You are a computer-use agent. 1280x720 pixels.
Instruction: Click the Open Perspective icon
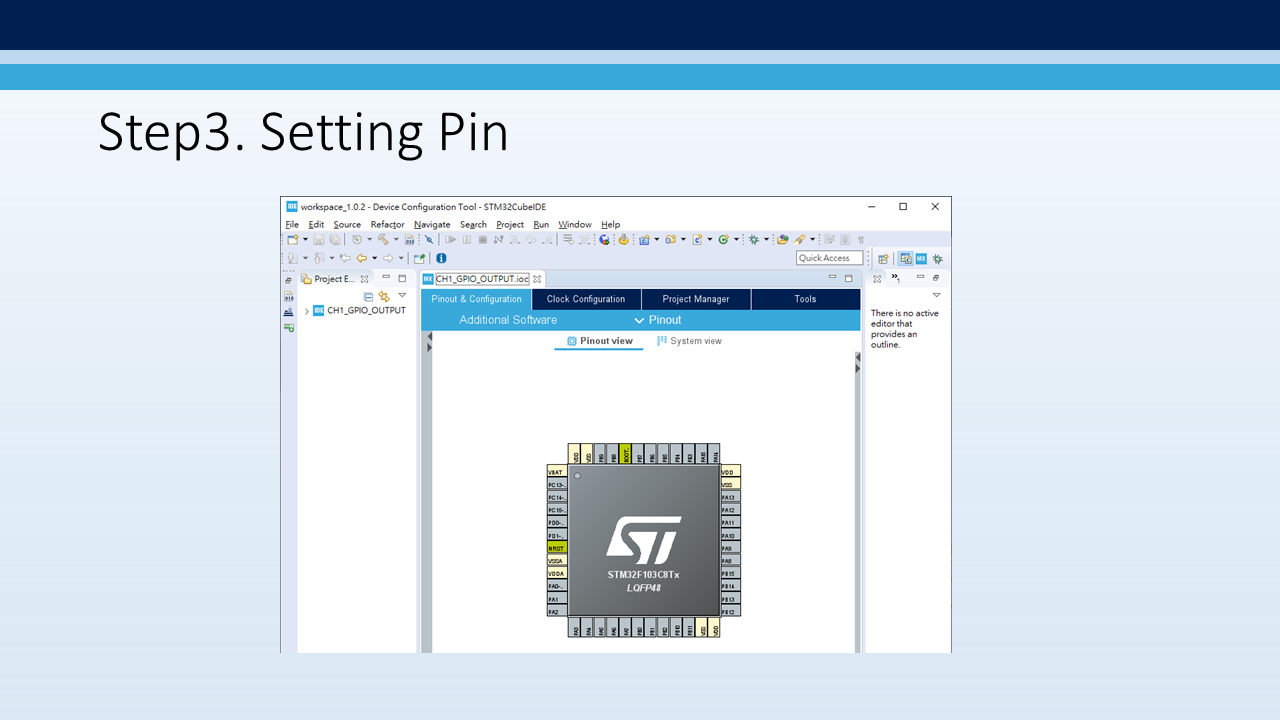[883, 258]
